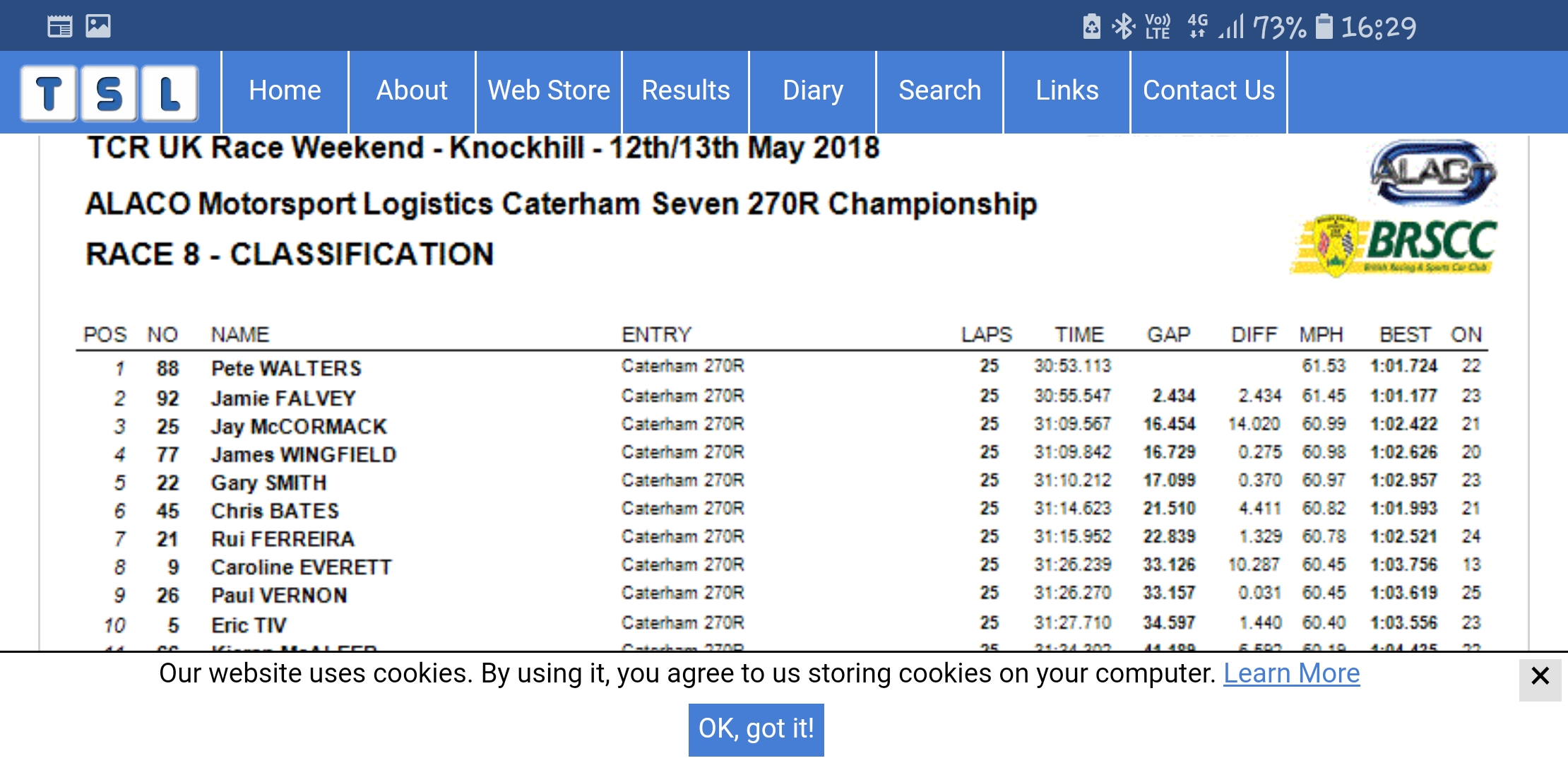1568x763 pixels.
Task: Select Pete WALTERS result row
Action: click(x=782, y=367)
